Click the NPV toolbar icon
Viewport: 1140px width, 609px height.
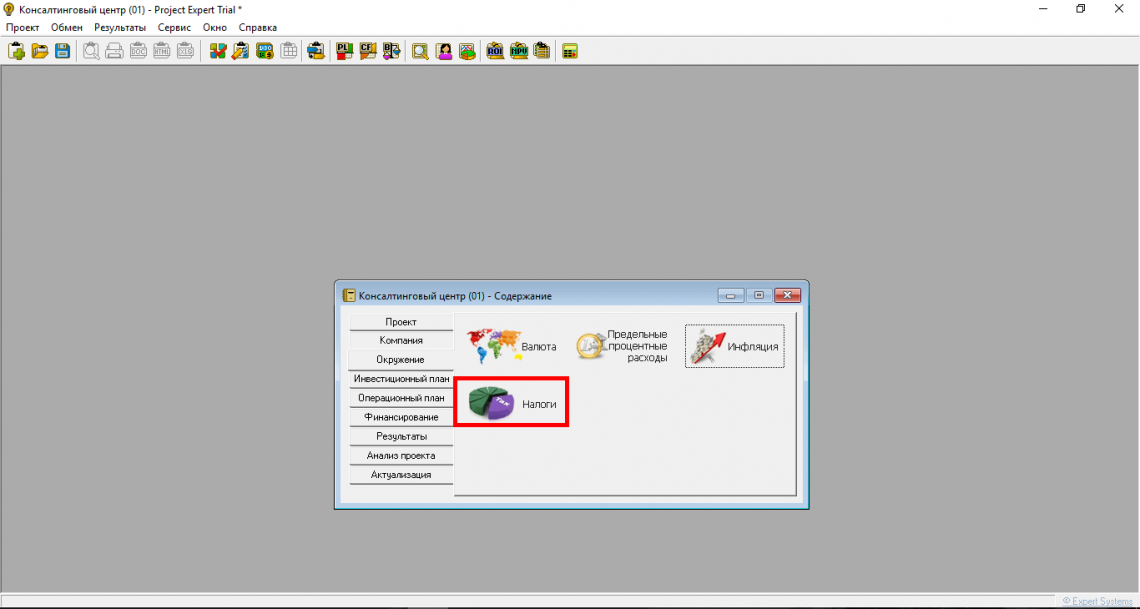(x=518, y=51)
